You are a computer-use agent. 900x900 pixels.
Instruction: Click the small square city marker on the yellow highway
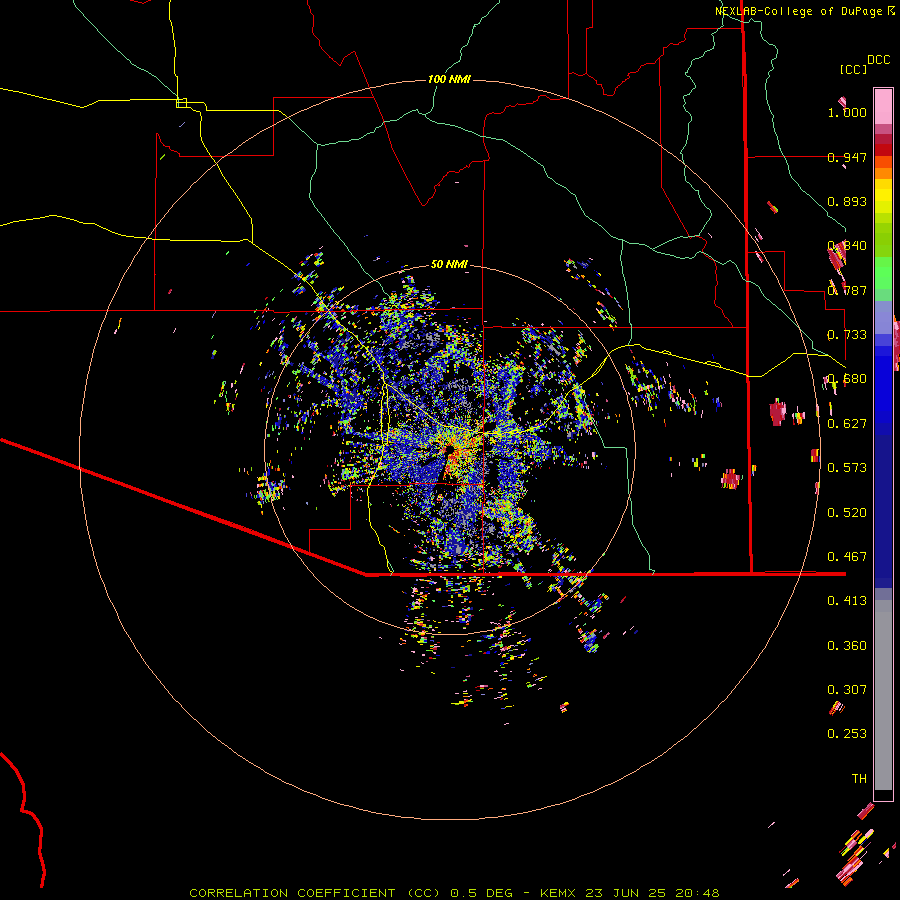tap(181, 103)
